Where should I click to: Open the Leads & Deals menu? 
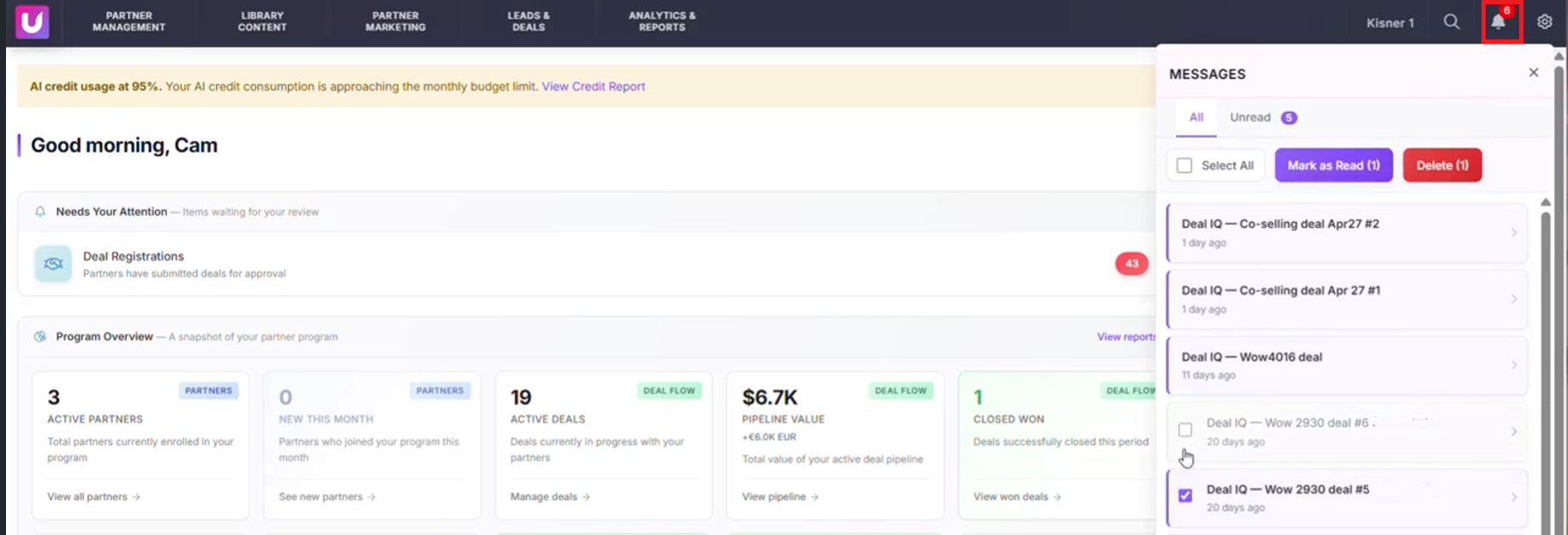[x=529, y=21]
